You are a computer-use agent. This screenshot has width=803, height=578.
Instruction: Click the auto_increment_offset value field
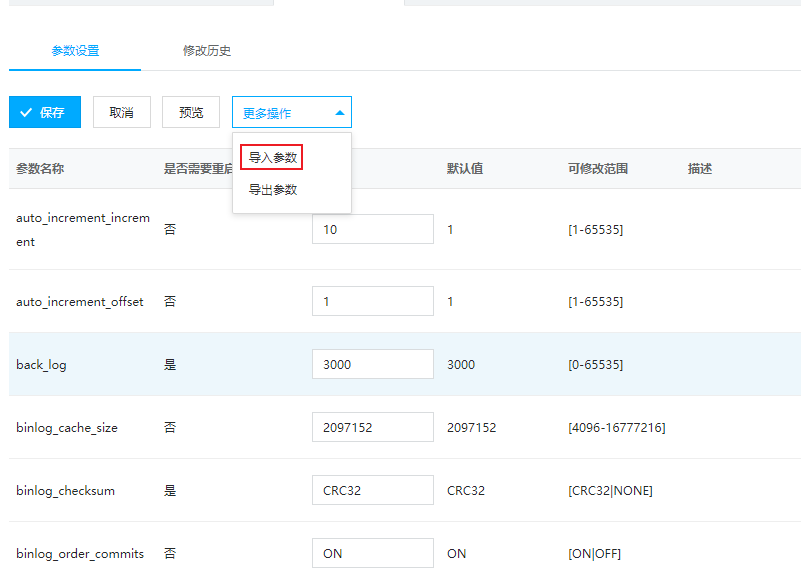pyautogui.click(x=372, y=301)
